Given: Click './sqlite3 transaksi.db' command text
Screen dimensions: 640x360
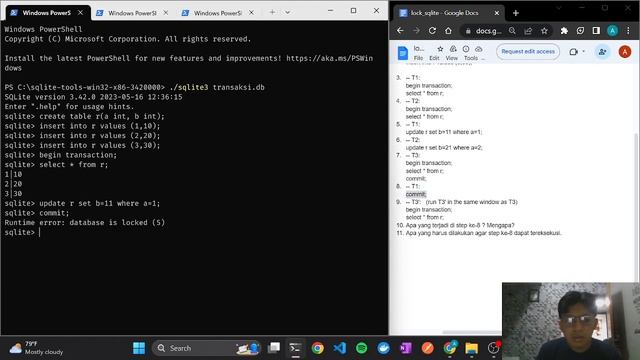Looking at the screenshot, I should point(217,87).
